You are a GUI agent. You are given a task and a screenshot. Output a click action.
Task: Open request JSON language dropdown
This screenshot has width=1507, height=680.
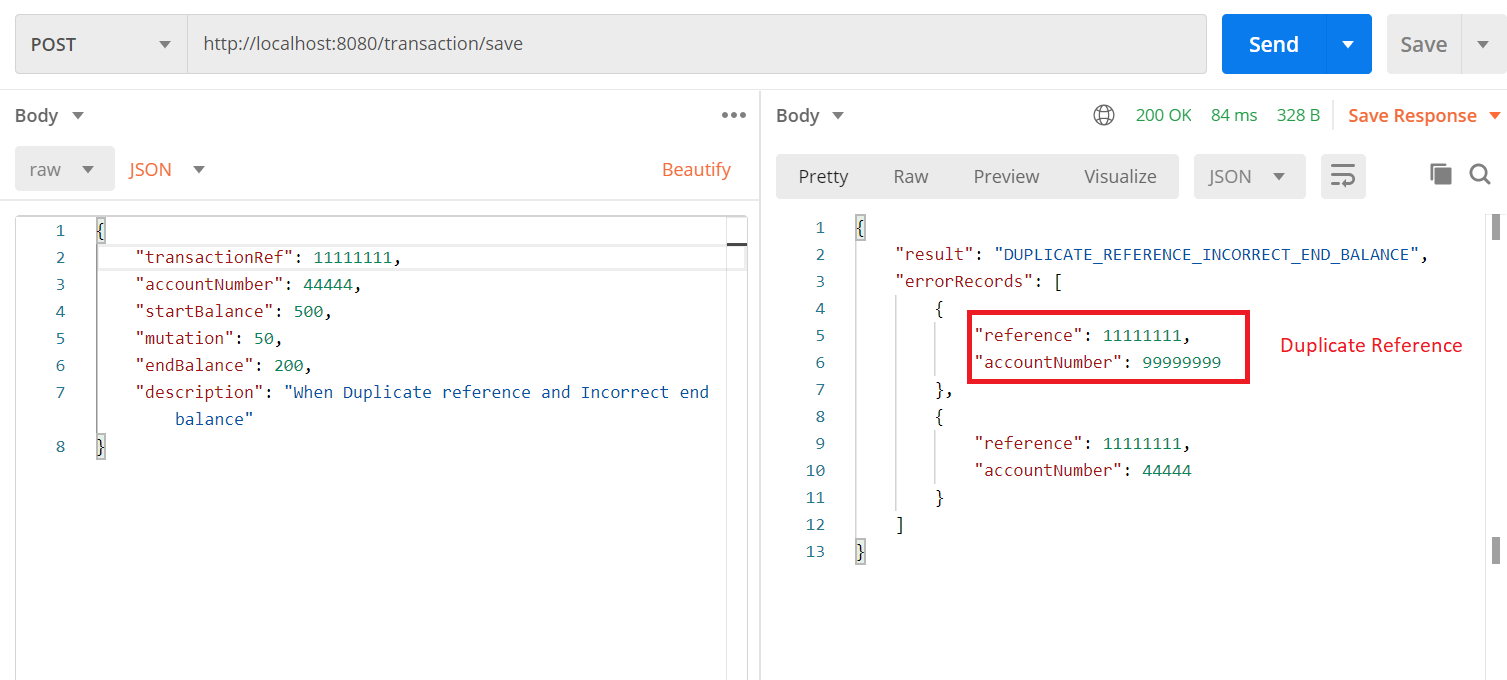coord(167,169)
